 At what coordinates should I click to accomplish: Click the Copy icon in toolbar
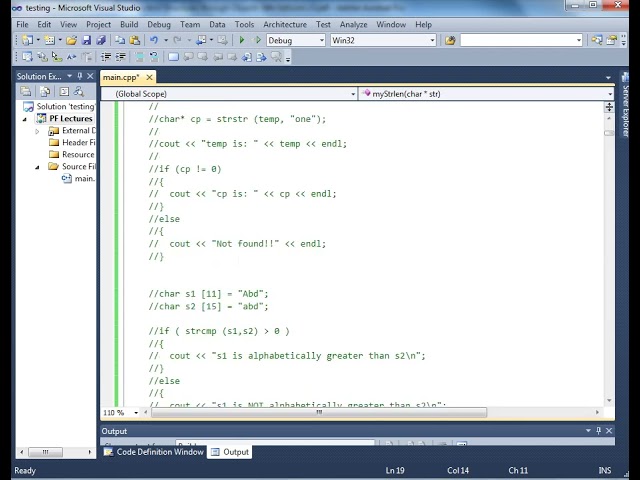click(120, 40)
